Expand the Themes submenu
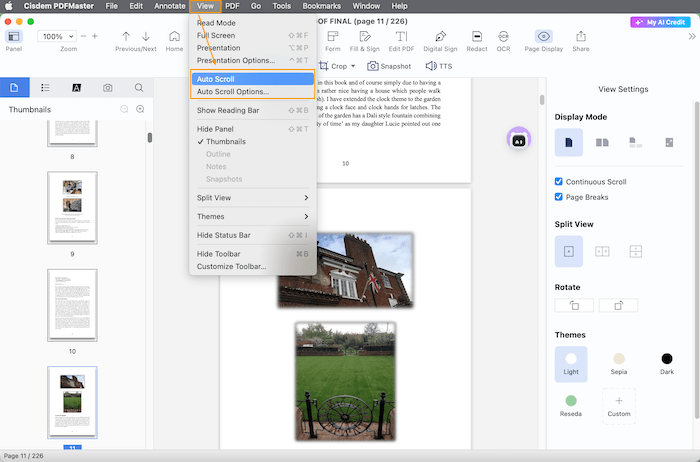Image resolution: width=700 pixels, height=462 pixels. (x=252, y=216)
